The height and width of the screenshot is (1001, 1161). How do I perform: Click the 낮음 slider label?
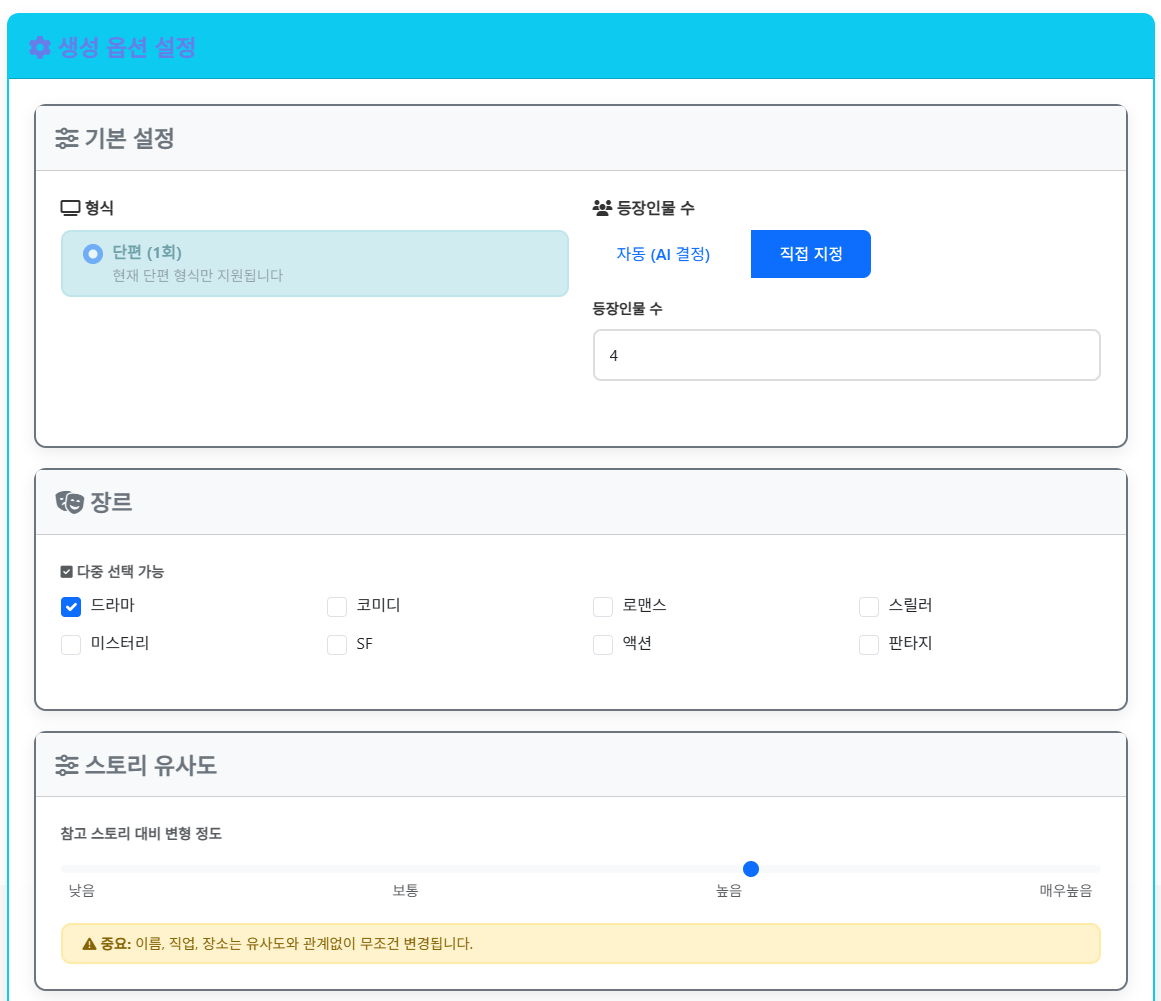(x=81, y=891)
